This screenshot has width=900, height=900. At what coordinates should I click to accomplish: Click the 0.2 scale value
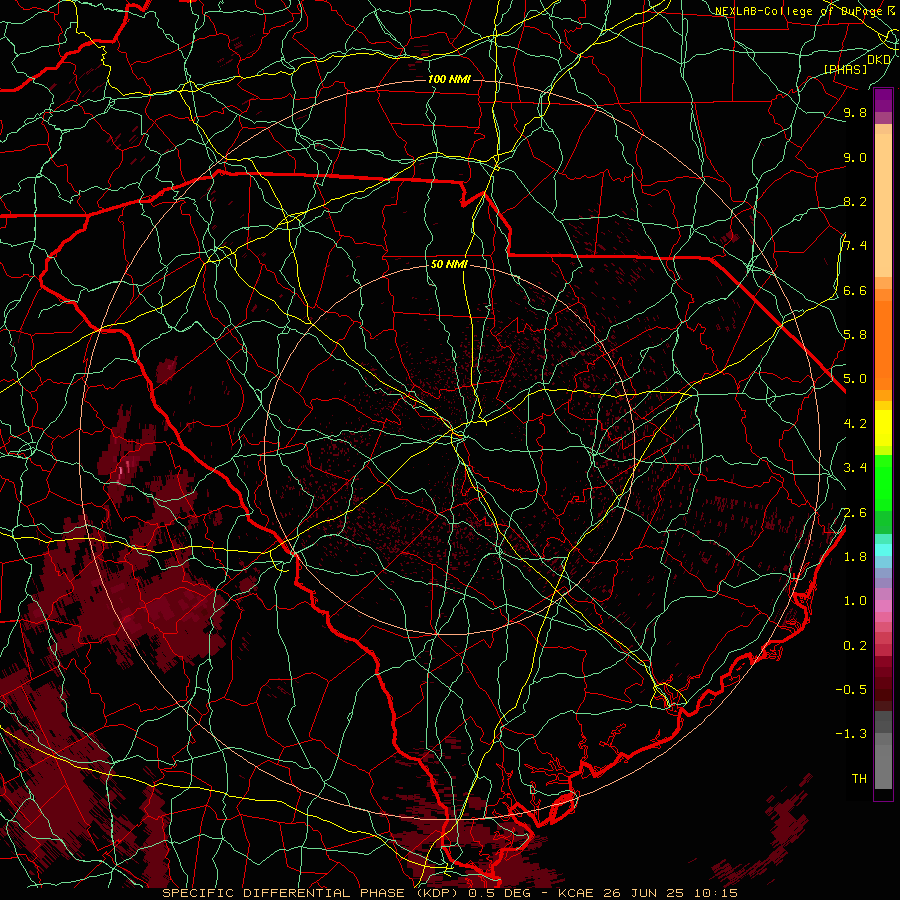(x=855, y=646)
